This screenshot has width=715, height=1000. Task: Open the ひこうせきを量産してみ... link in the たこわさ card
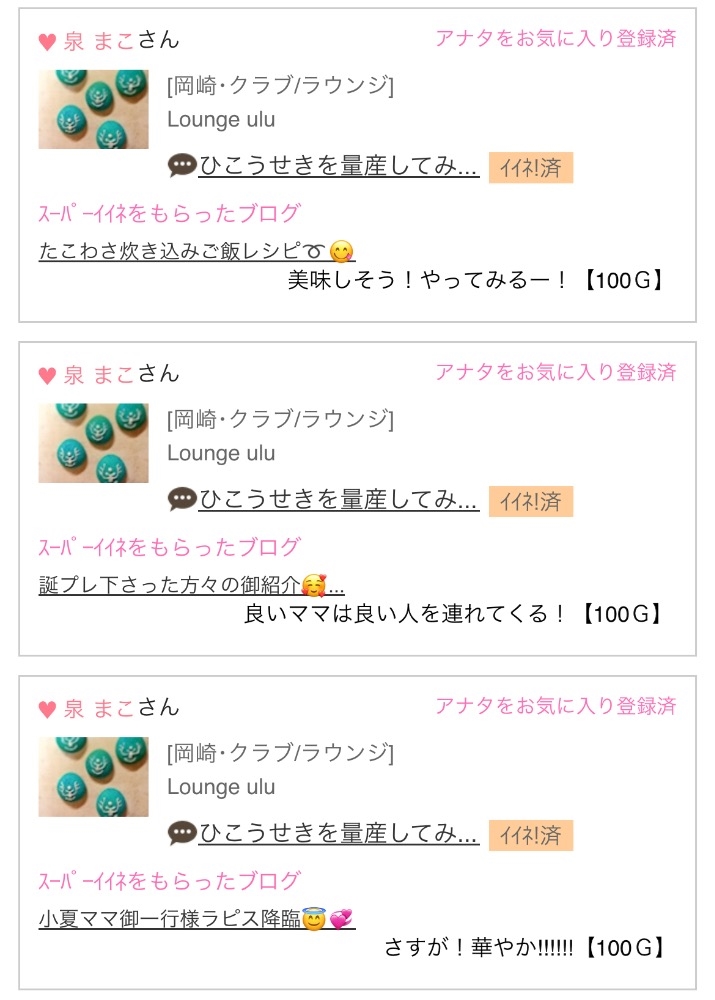pos(339,166)
